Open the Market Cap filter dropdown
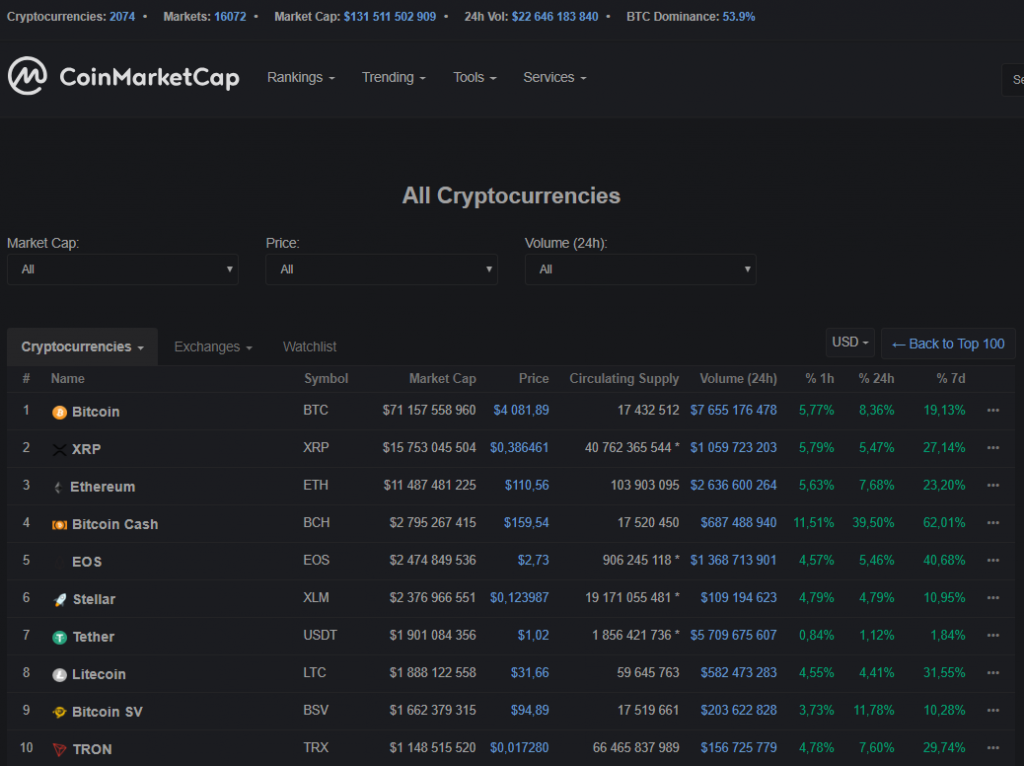Viewport: 1024px width, 766px height. tap(122, 269)
